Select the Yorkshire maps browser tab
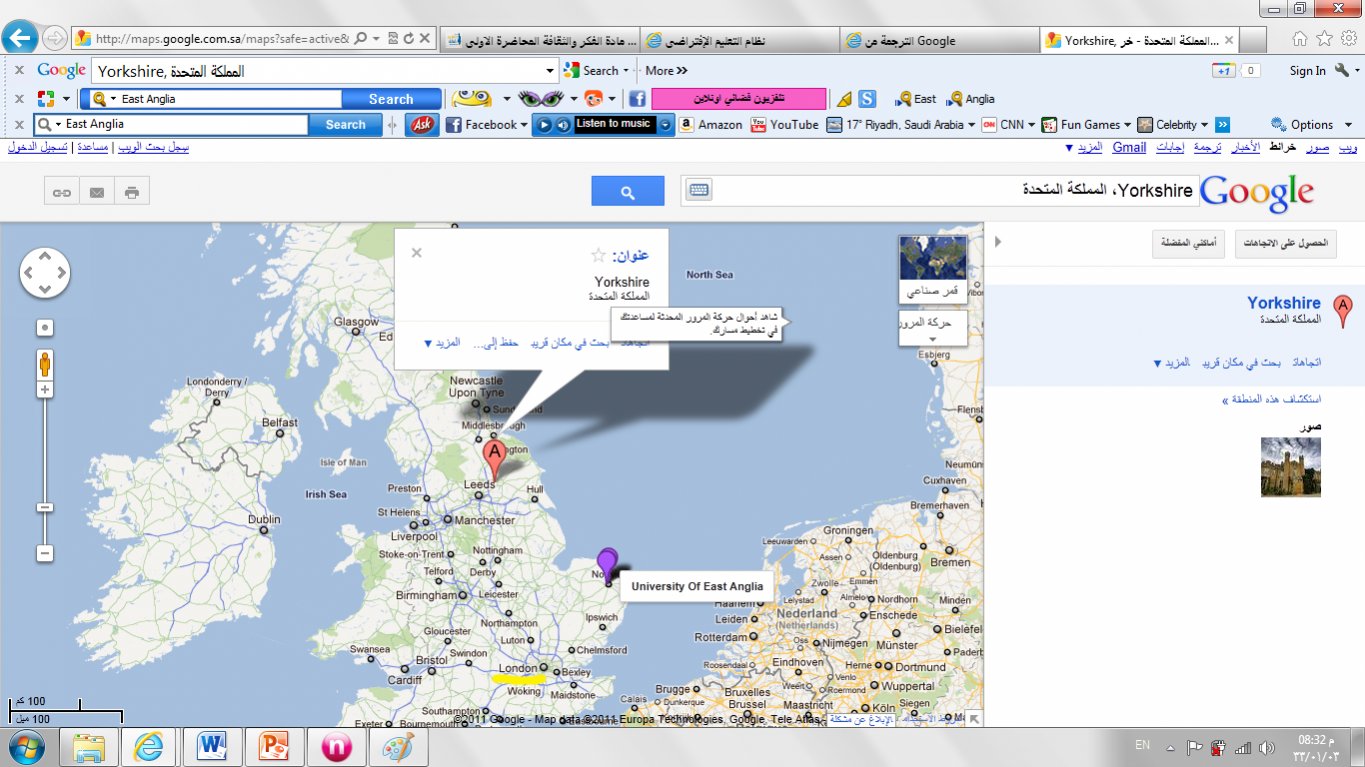Viewport: 1365px width, 767px height. (1140, 40)
